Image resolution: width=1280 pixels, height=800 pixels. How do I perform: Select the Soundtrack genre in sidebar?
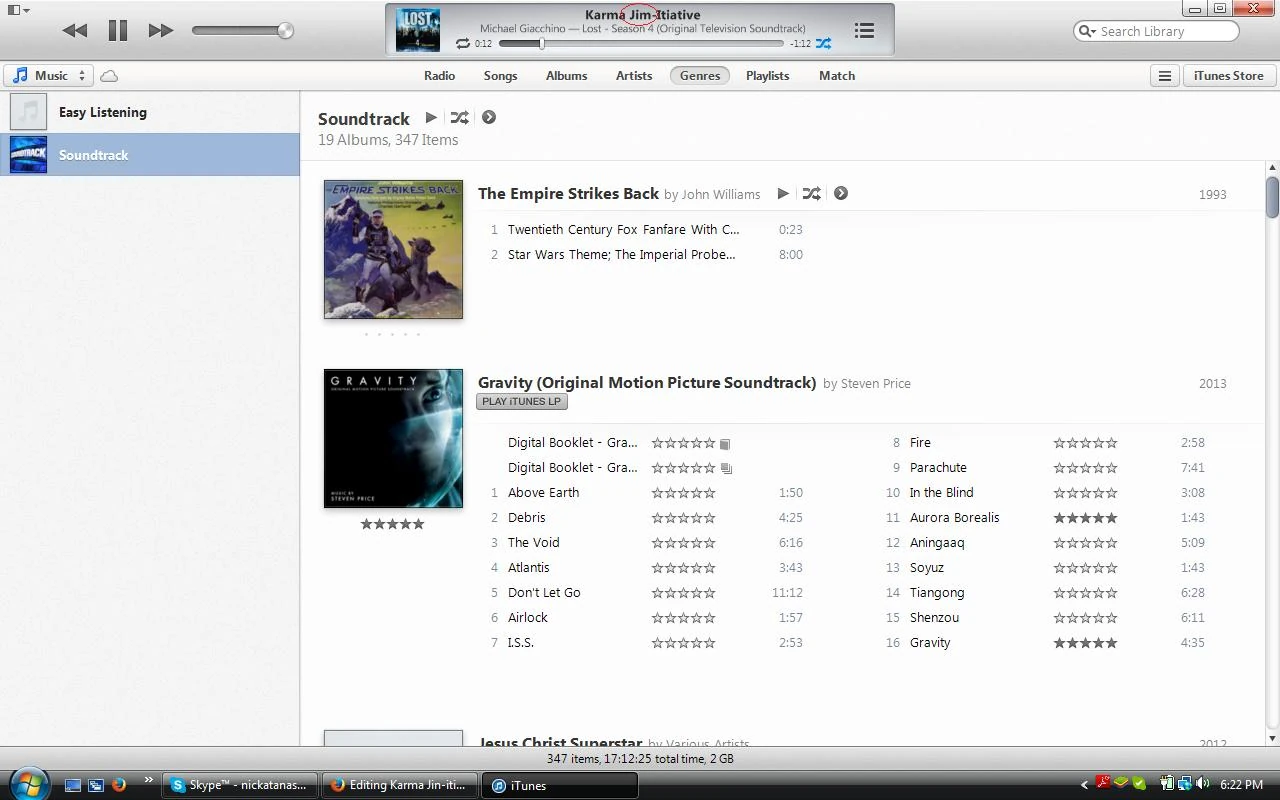150,155
